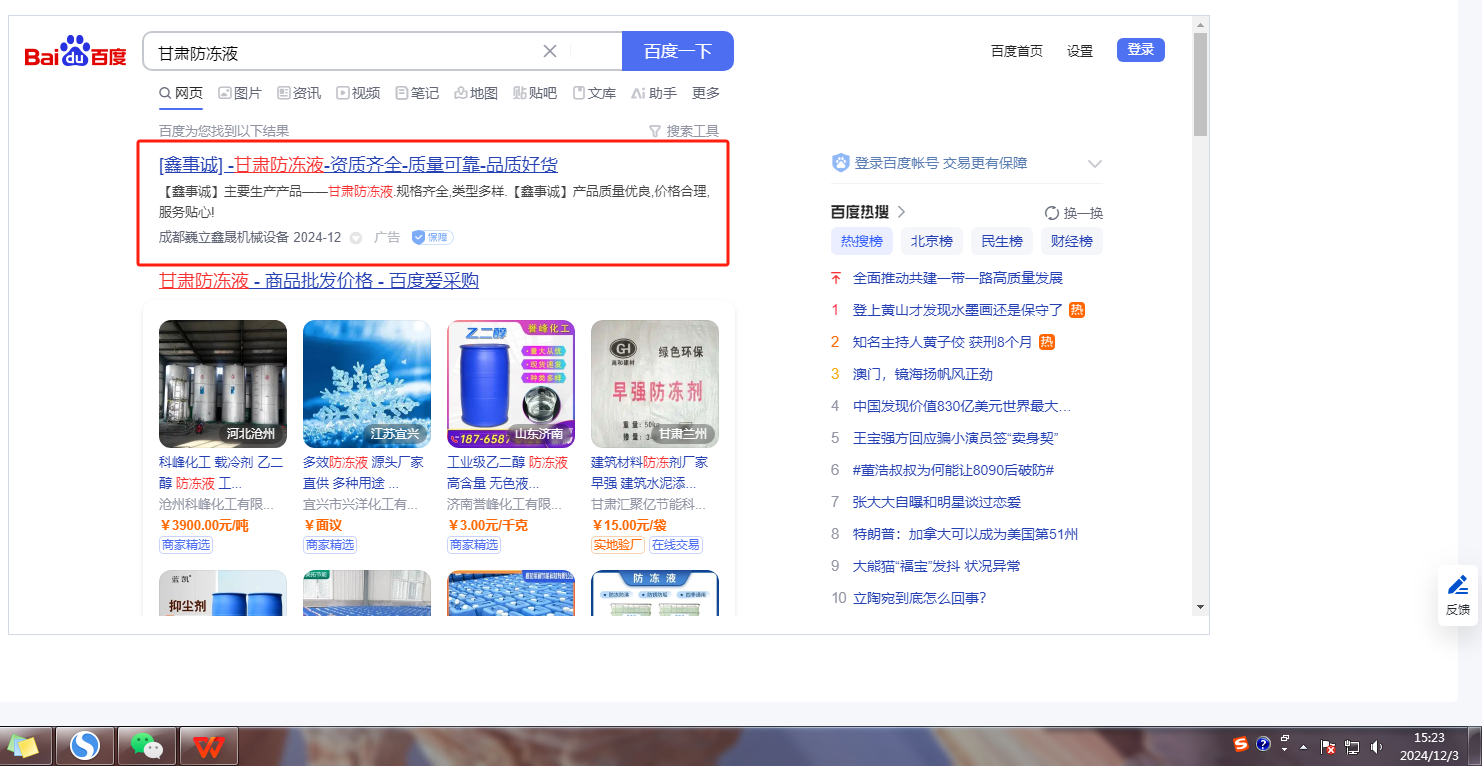1482x766 pixels.
Task: Open hot search 王宝强方回应骗小演员签"卖身契"
Action: pyautogui.click(x=955, y=438)
